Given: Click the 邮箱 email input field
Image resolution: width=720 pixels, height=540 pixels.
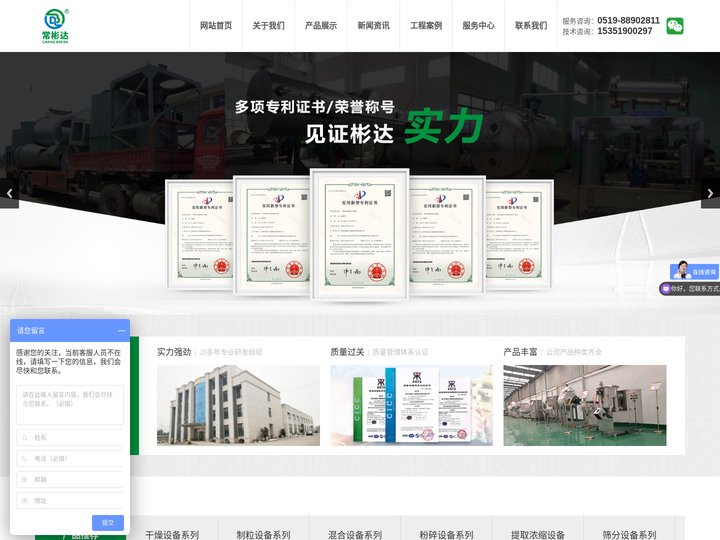Looking at the screenshot, I should pos(70,479).
